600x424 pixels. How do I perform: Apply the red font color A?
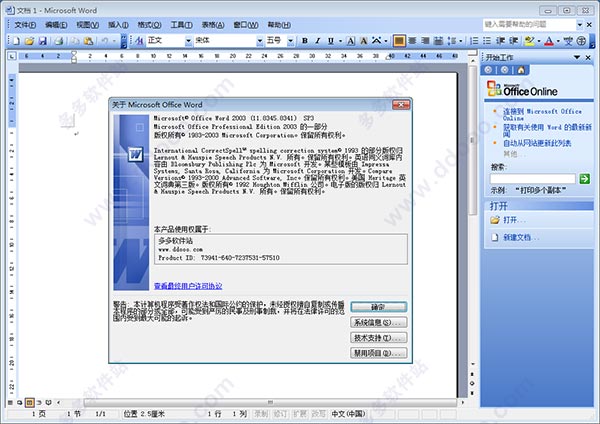(549, 41)
